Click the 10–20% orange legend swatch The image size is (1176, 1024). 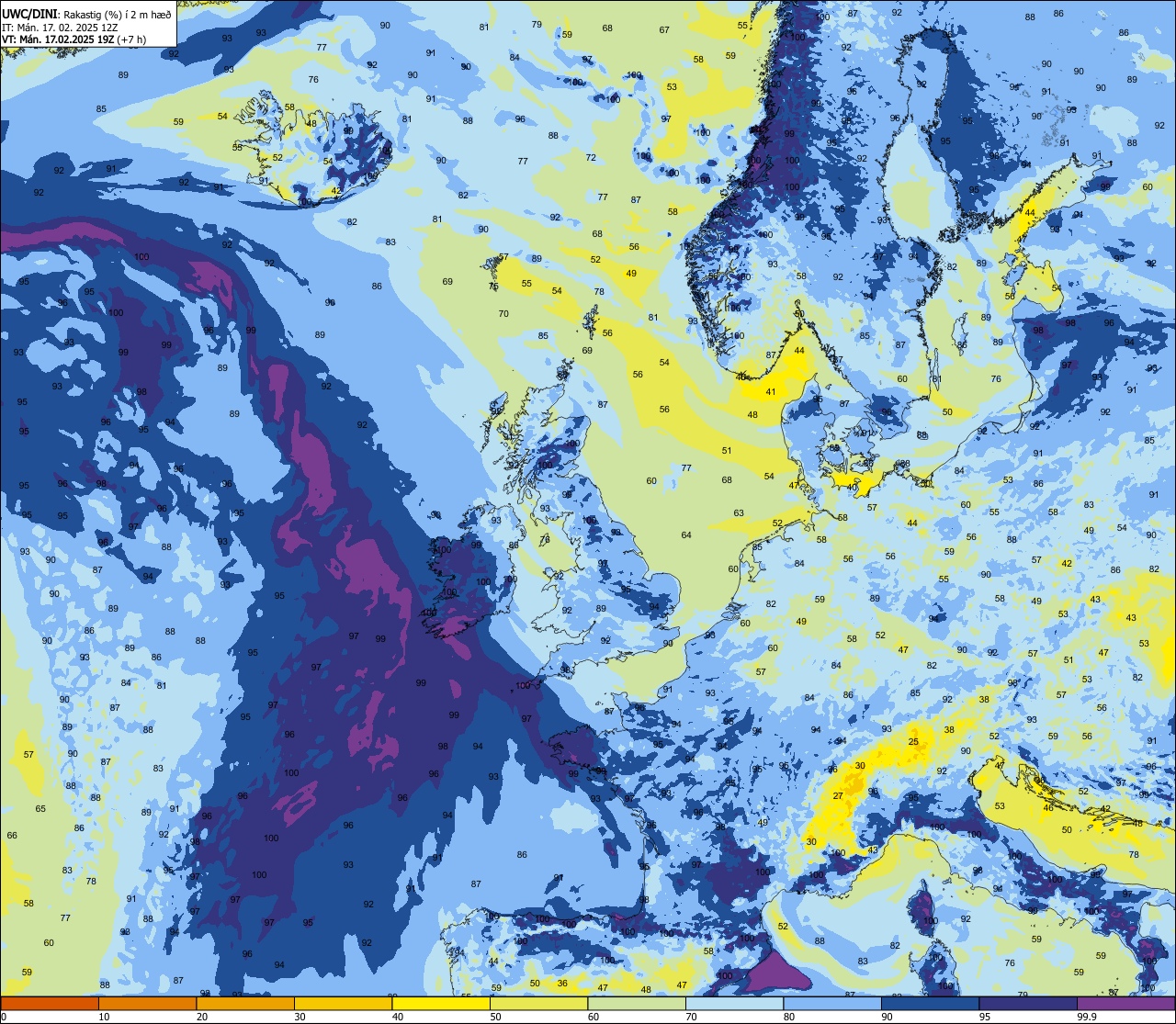[x=147, y=1003]
